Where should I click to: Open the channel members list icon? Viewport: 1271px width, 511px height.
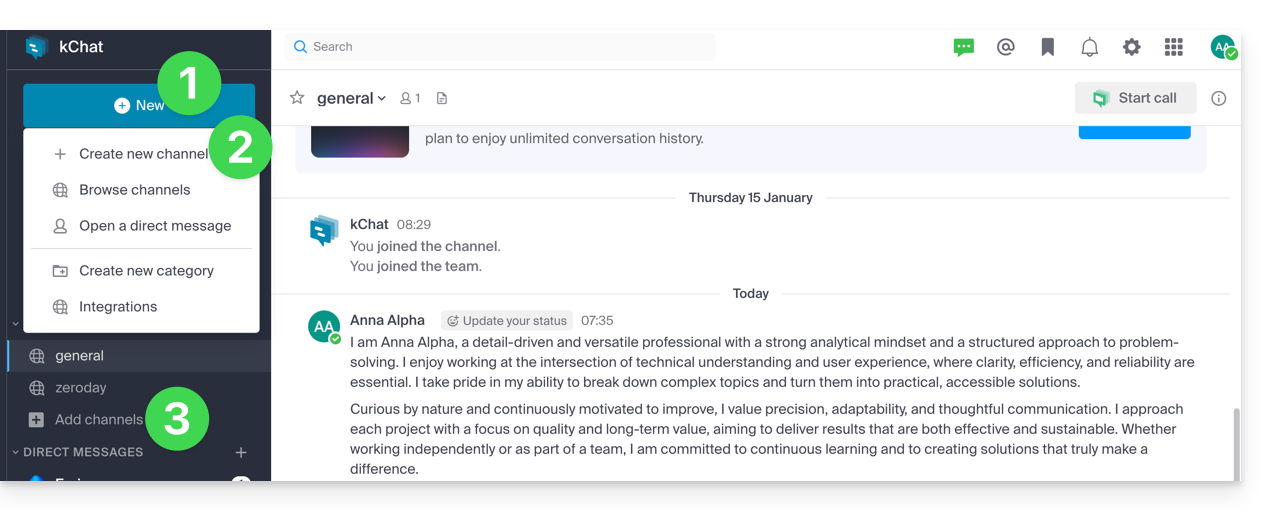(410, 98)
